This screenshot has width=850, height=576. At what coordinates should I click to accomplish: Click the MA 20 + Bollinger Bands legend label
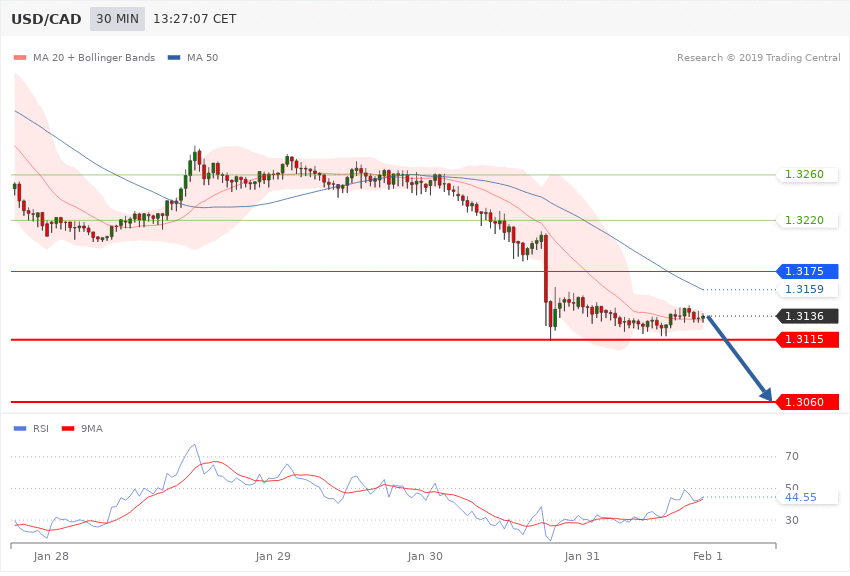(94, 57)
